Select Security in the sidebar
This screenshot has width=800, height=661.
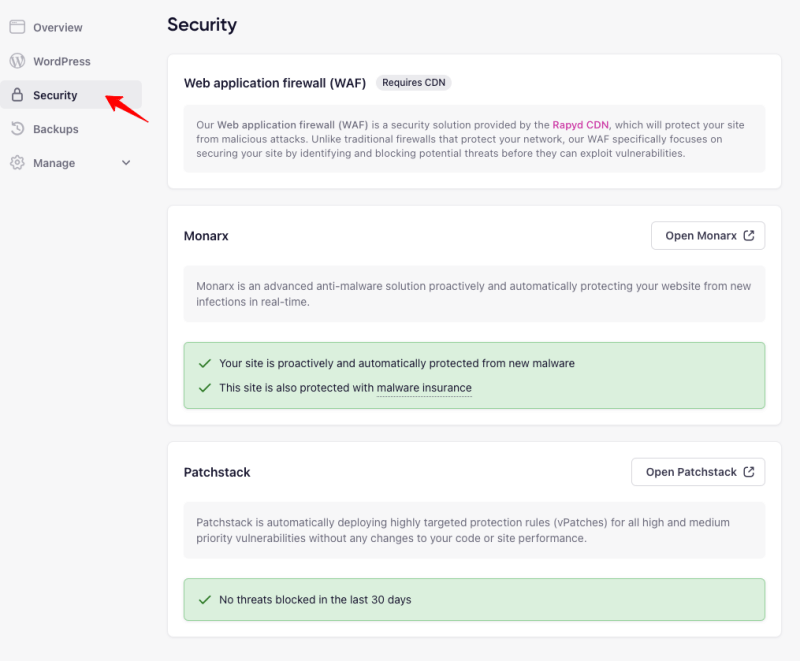(x=55, y=95)
